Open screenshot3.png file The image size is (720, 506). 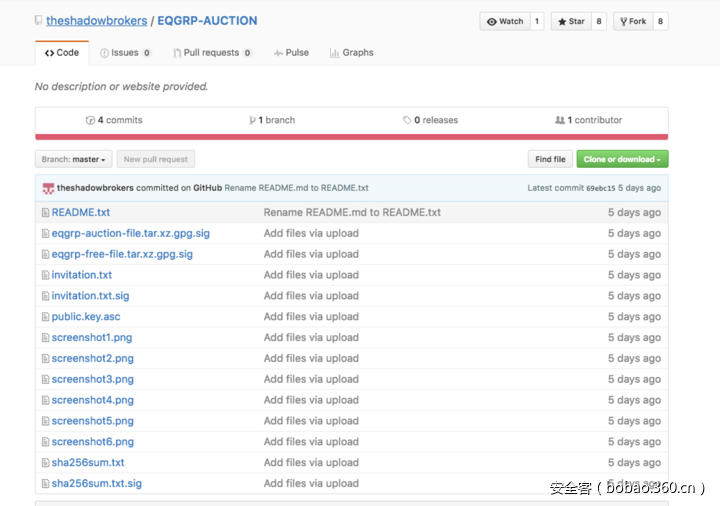coord(93,379)
